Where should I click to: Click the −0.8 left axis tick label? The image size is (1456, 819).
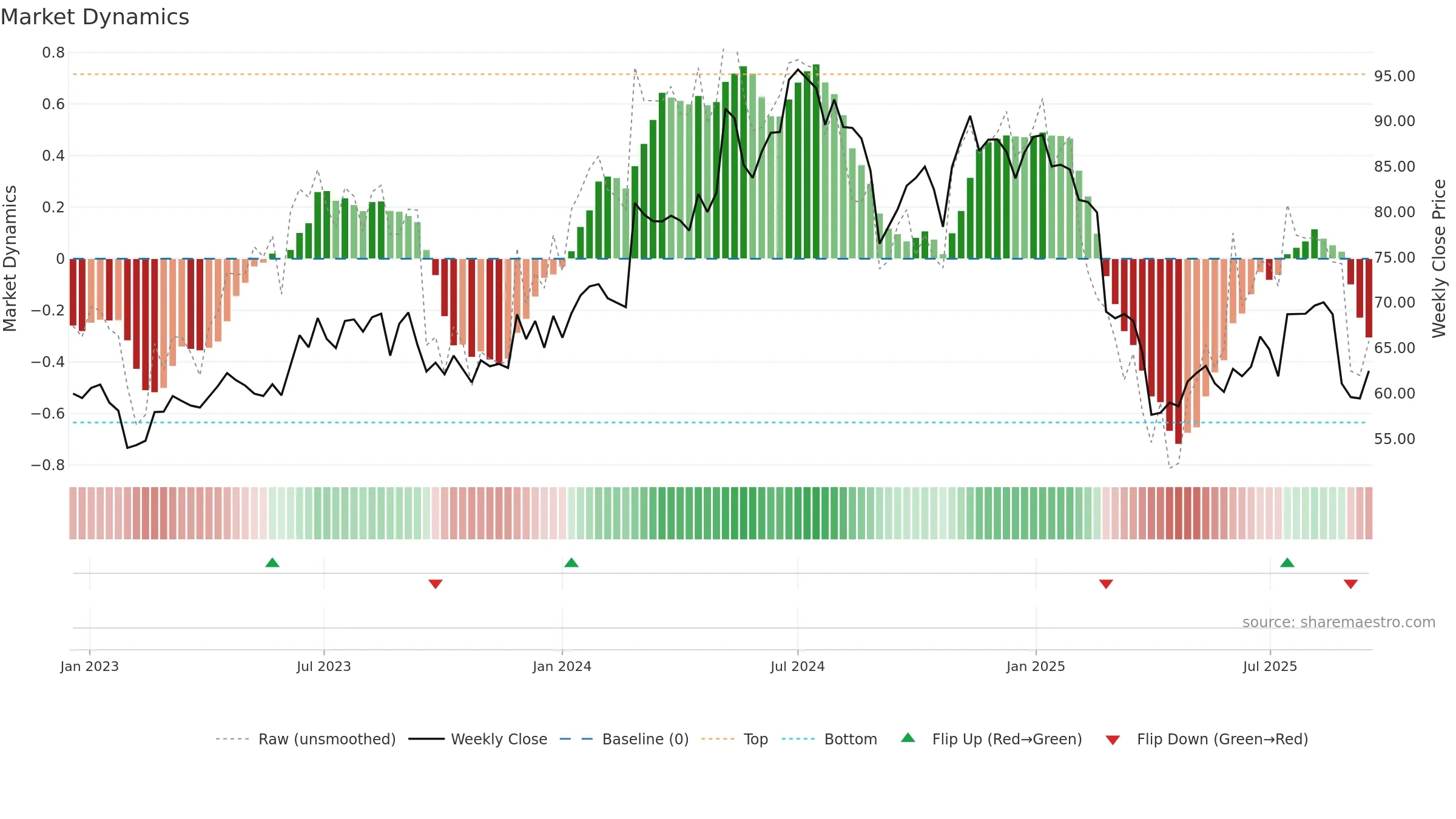click(48, 465)
